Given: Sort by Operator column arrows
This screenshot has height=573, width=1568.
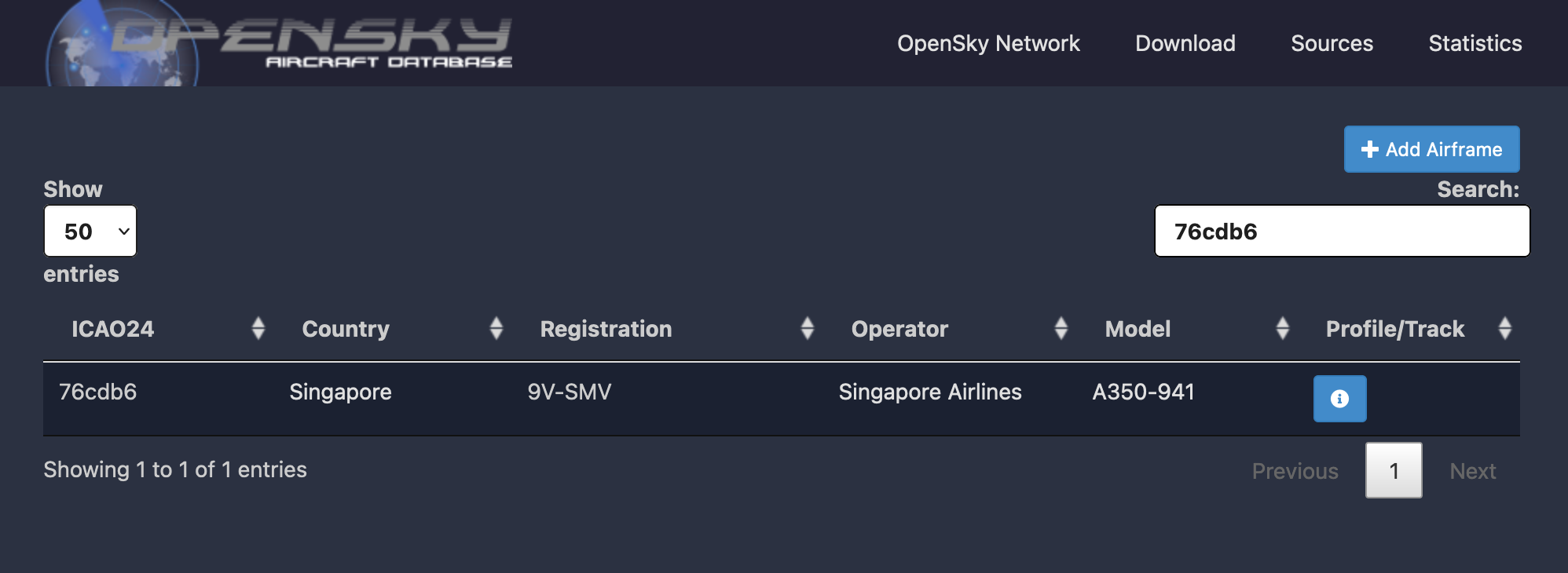Looking at the screenshot, I should [x=1061, y=328].
